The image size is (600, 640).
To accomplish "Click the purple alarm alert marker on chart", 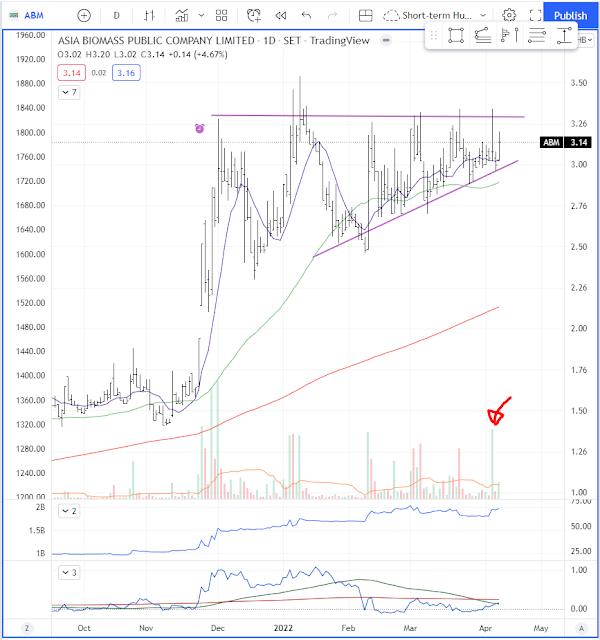I will coord(200,129).
